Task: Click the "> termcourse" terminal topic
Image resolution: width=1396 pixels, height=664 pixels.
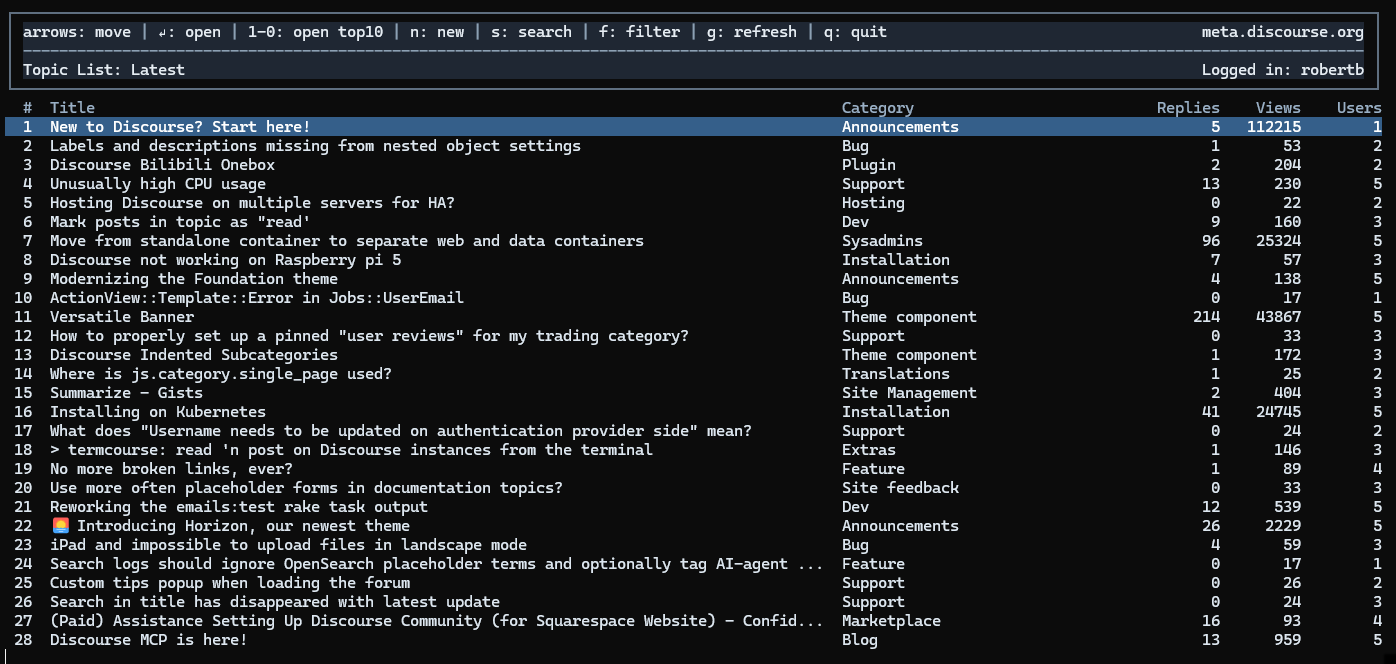Action: click(351, 450)
